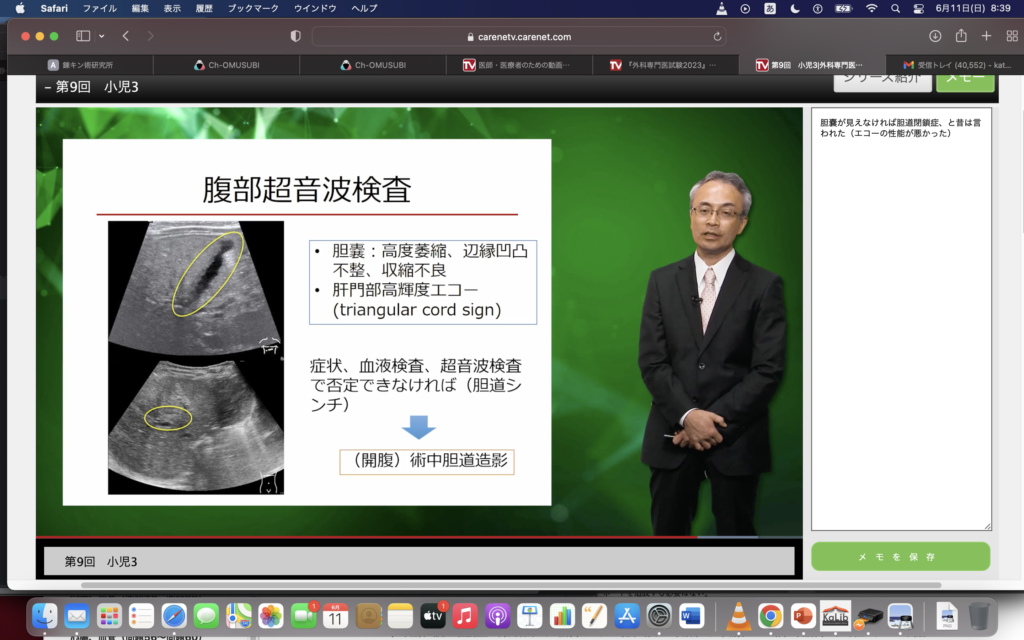Image resolution: width=1024 pixels, height=640 pixels.
Task: Open a new tab with plus icon
Action: coord(986,36)
